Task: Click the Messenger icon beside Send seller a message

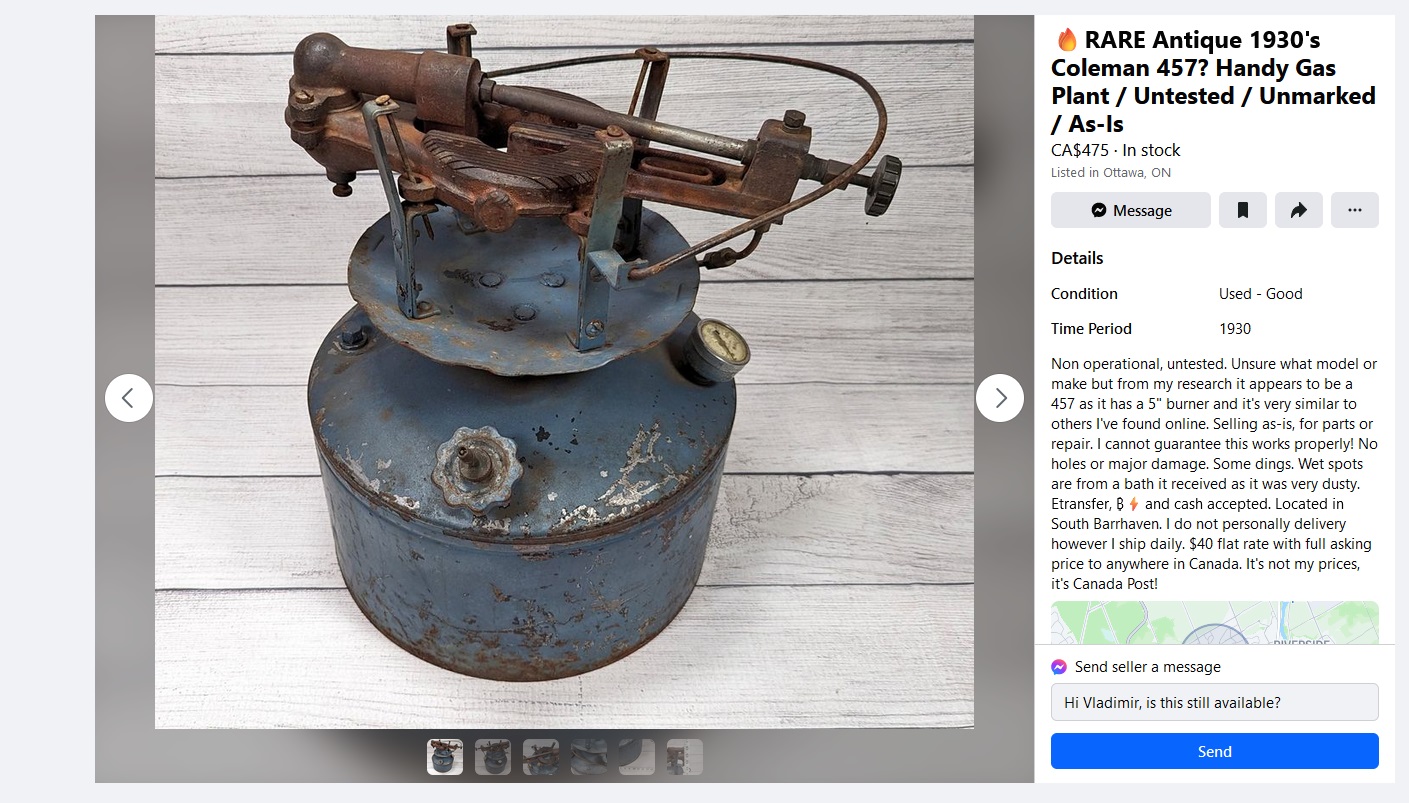Action: [1059, 667]
